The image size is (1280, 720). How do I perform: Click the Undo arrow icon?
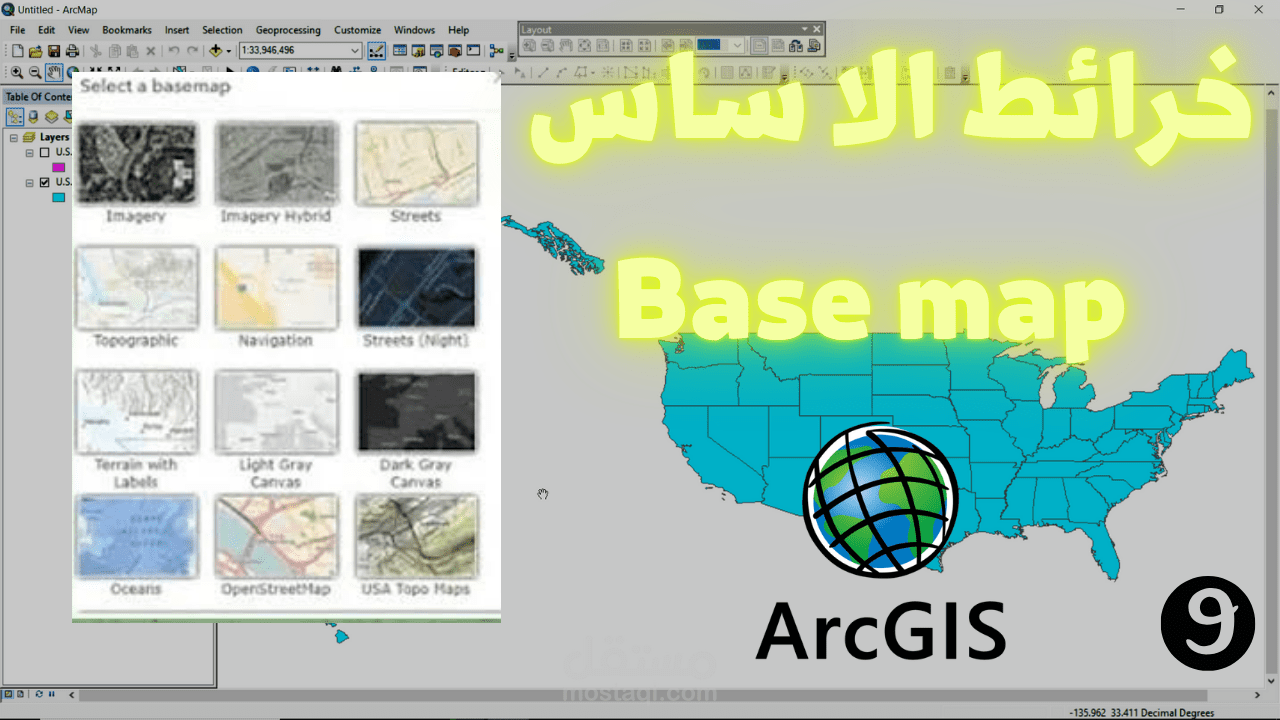tap(174, 51)
